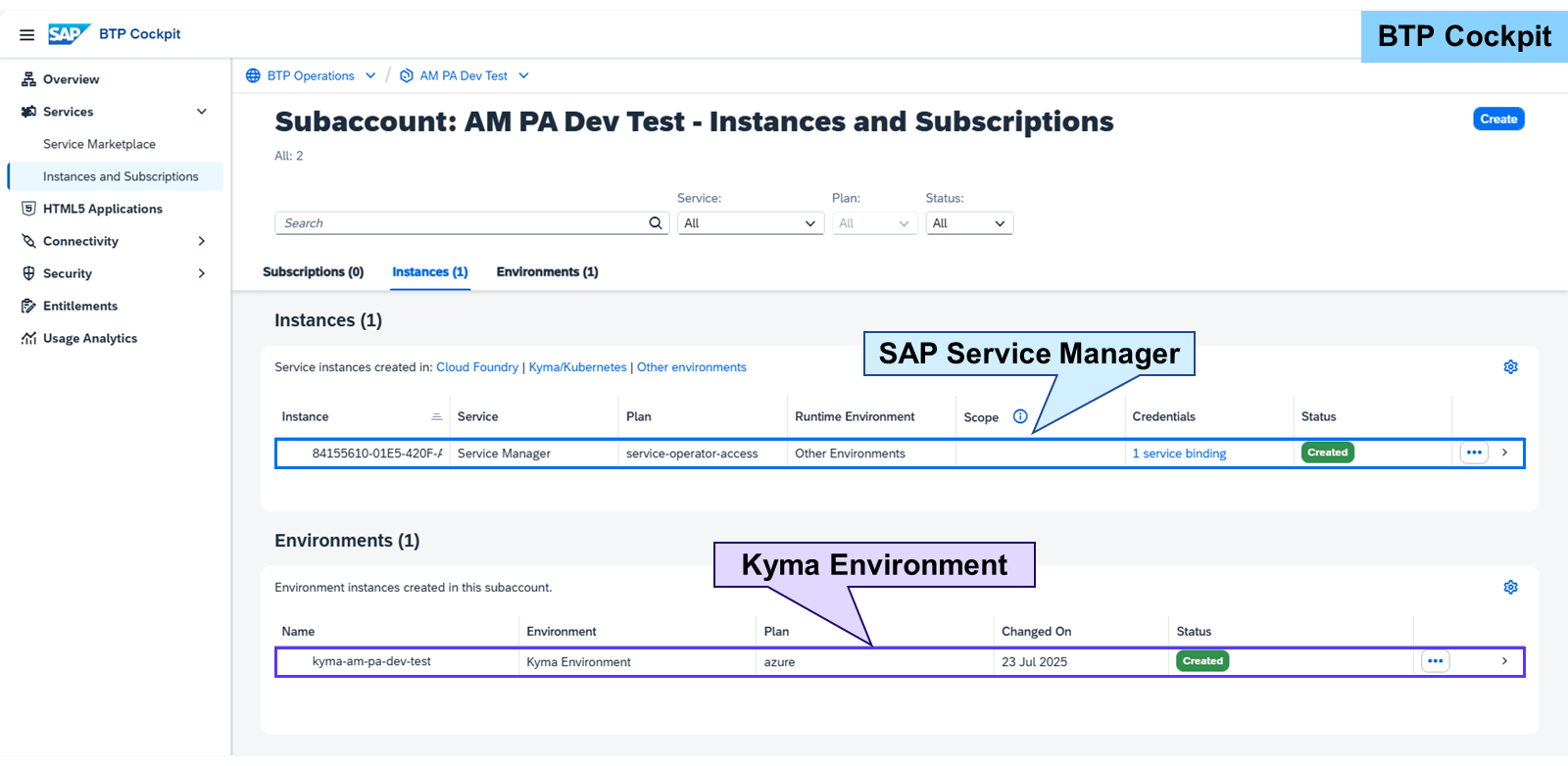Click Created status badge in Environments table
1568x766 pixels.
pyautogui.click(x=1202, y=661)
